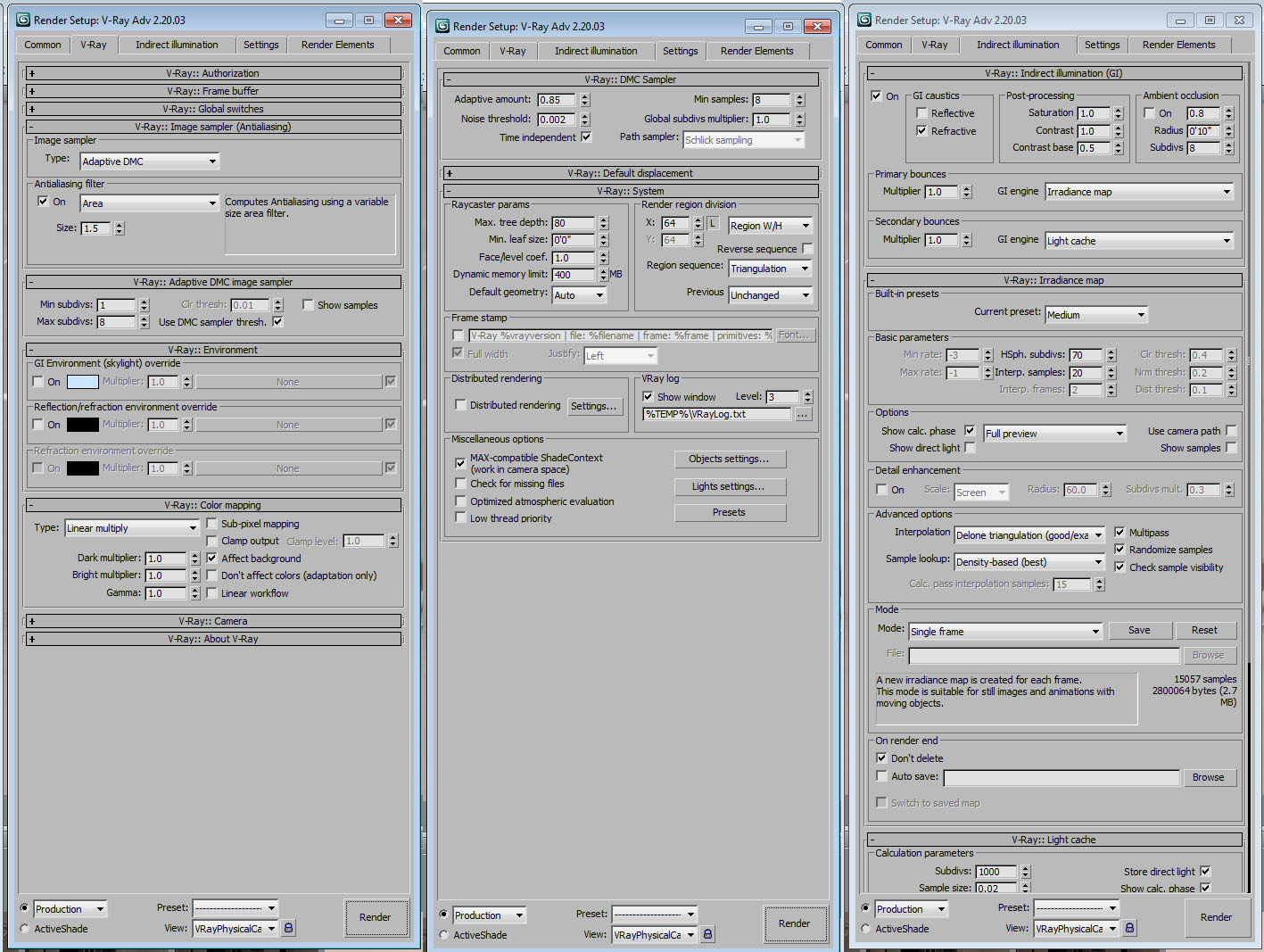This screenshot has width=1264, height=952.
Task: Select ActiveShade radio in left window
Action: (24, 929)
